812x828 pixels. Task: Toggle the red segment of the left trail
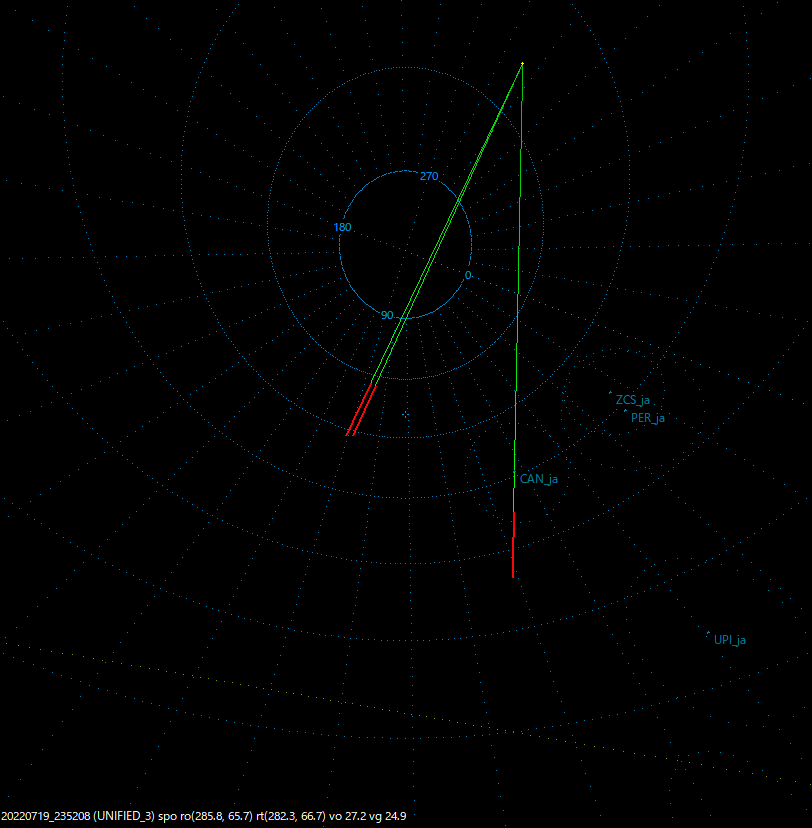362,410
